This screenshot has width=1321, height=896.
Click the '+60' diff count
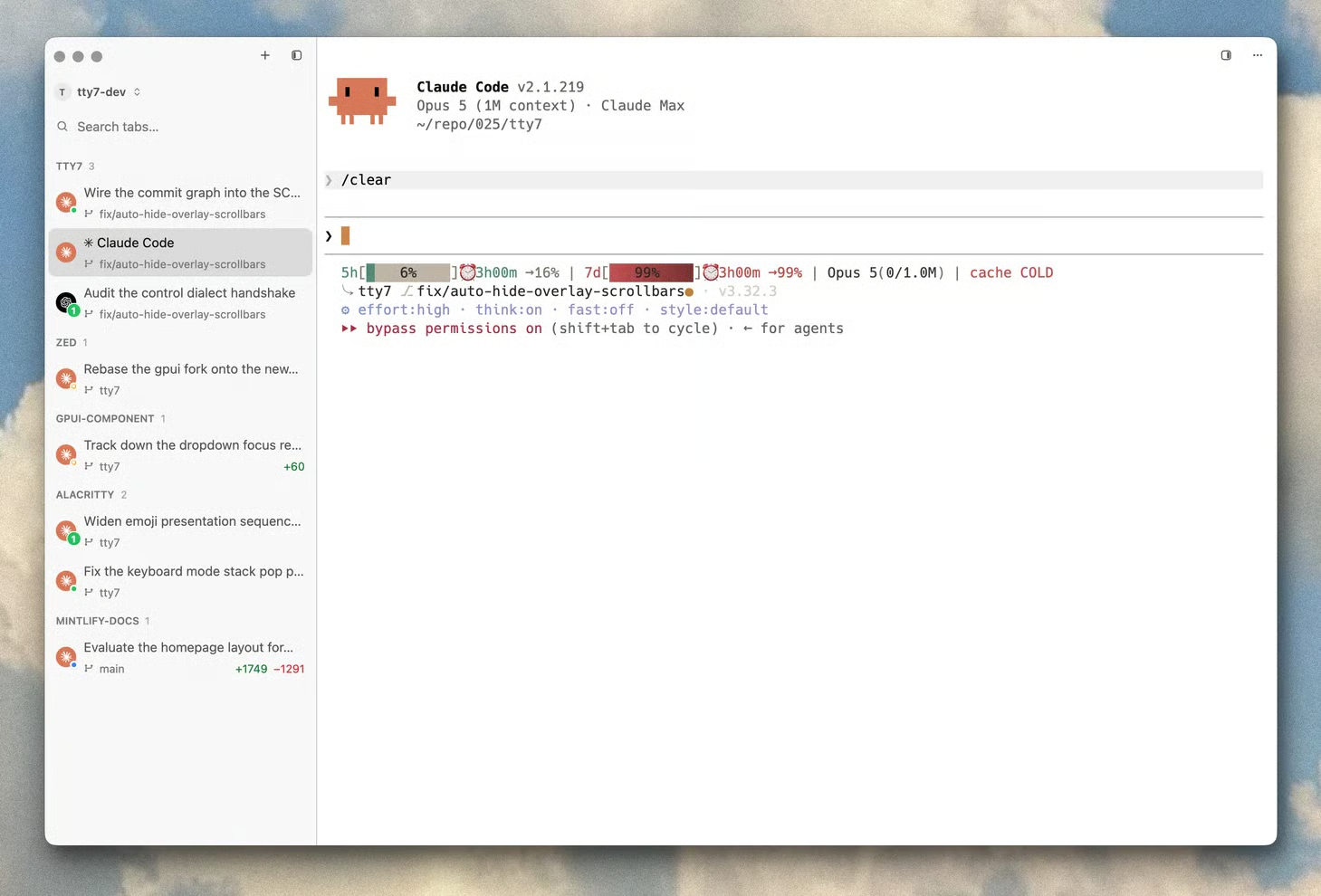click(294, 467)
